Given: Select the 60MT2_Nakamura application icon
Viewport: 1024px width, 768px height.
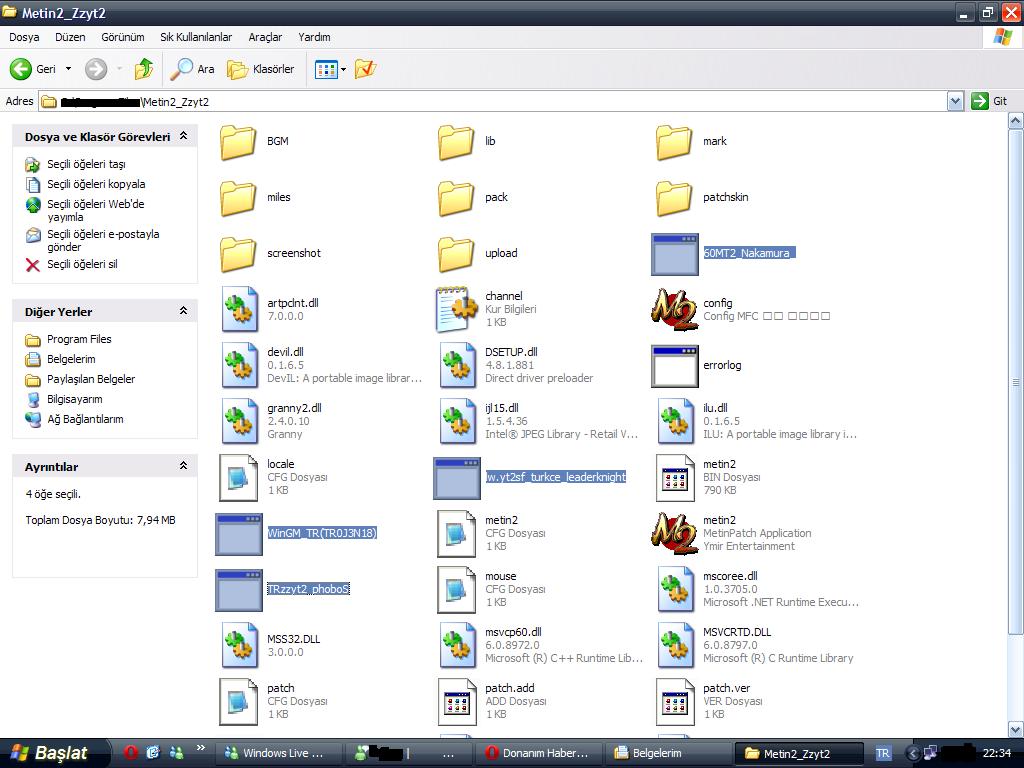Looking at the screenshot, I should 675,254.
